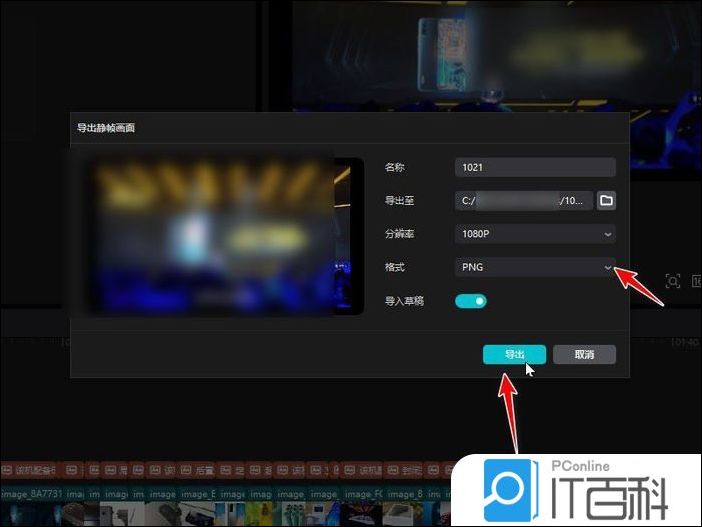Click the folder browse icon beside the export path
Screen dimensions: 702x527
606,200
